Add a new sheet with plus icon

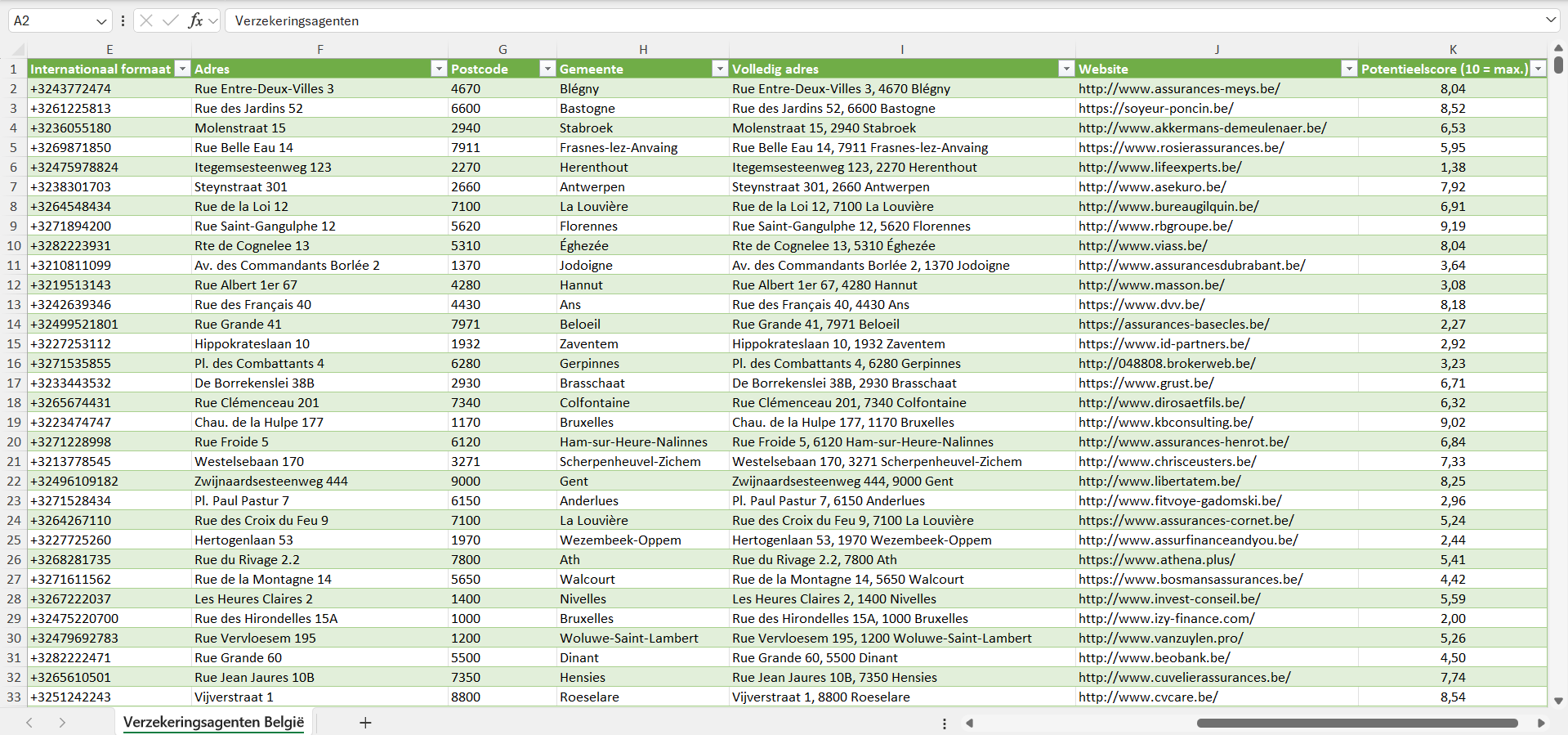365,723
